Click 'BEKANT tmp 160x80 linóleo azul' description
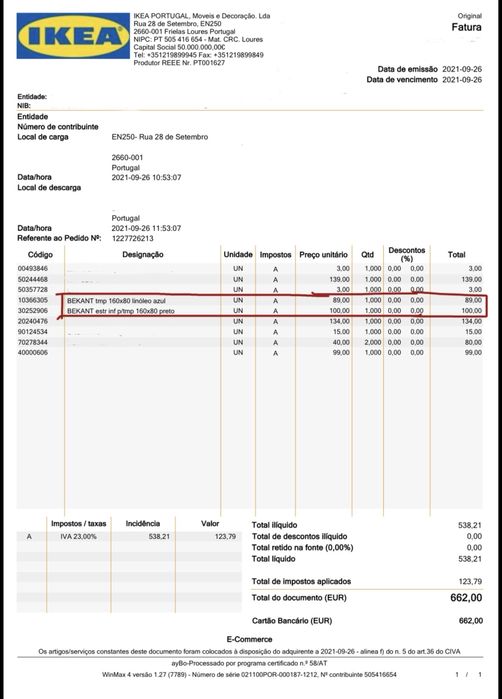502x699 pixels. click(116, 301)
